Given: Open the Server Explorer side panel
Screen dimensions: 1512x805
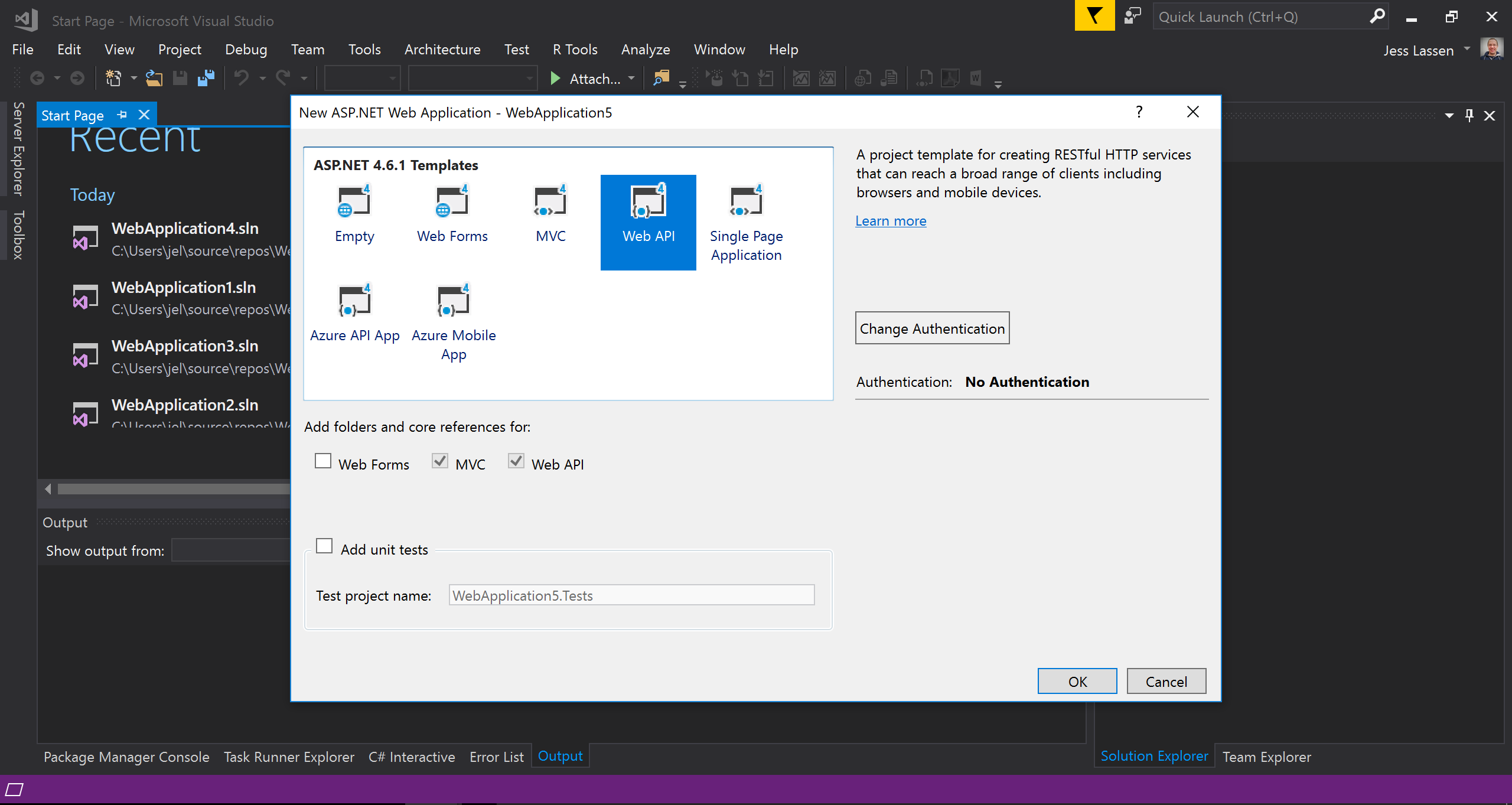Looking at the screenshot, I should [18, 149].
